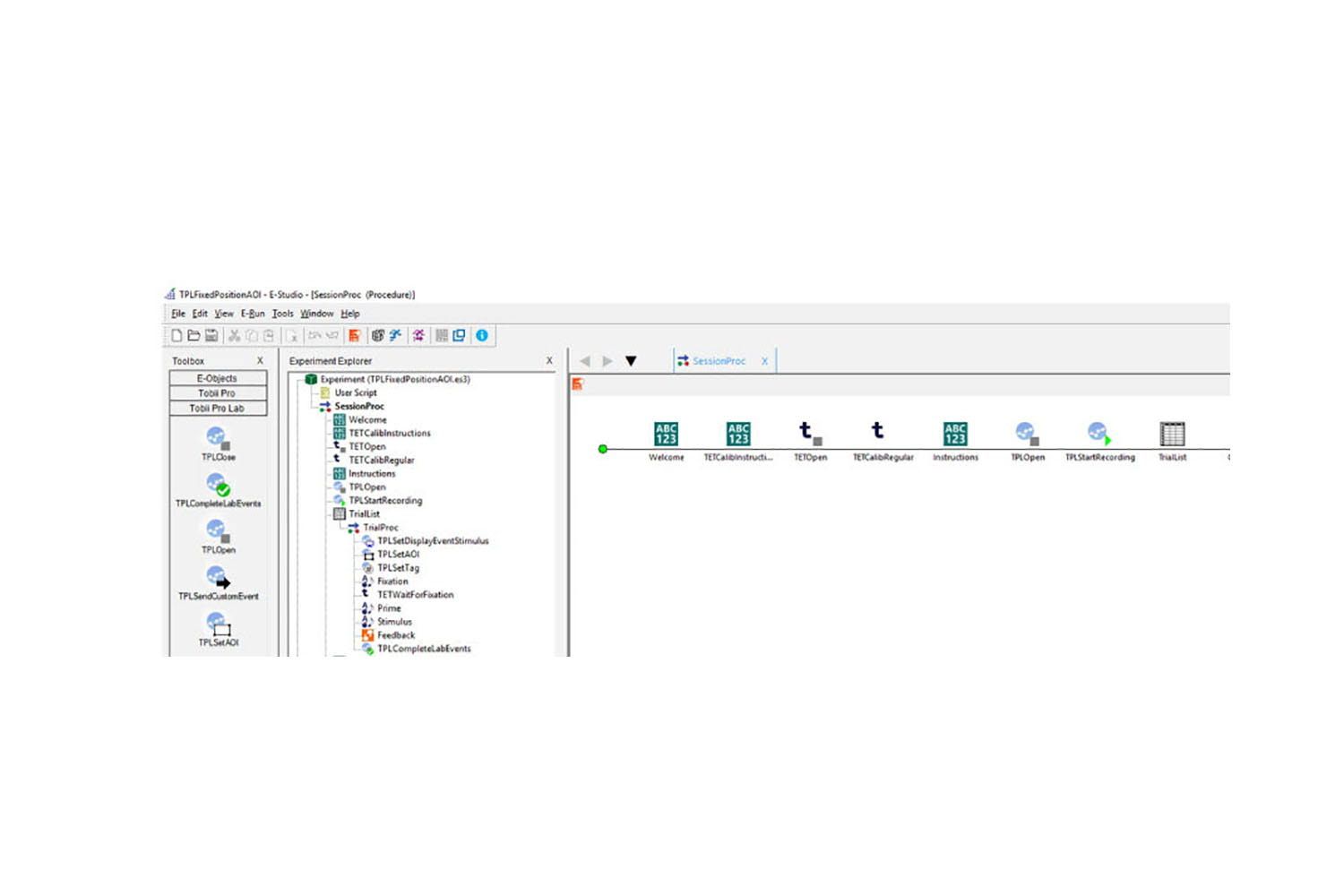
Task: Click the Paste toolbar icon
Action: (268, 335)
